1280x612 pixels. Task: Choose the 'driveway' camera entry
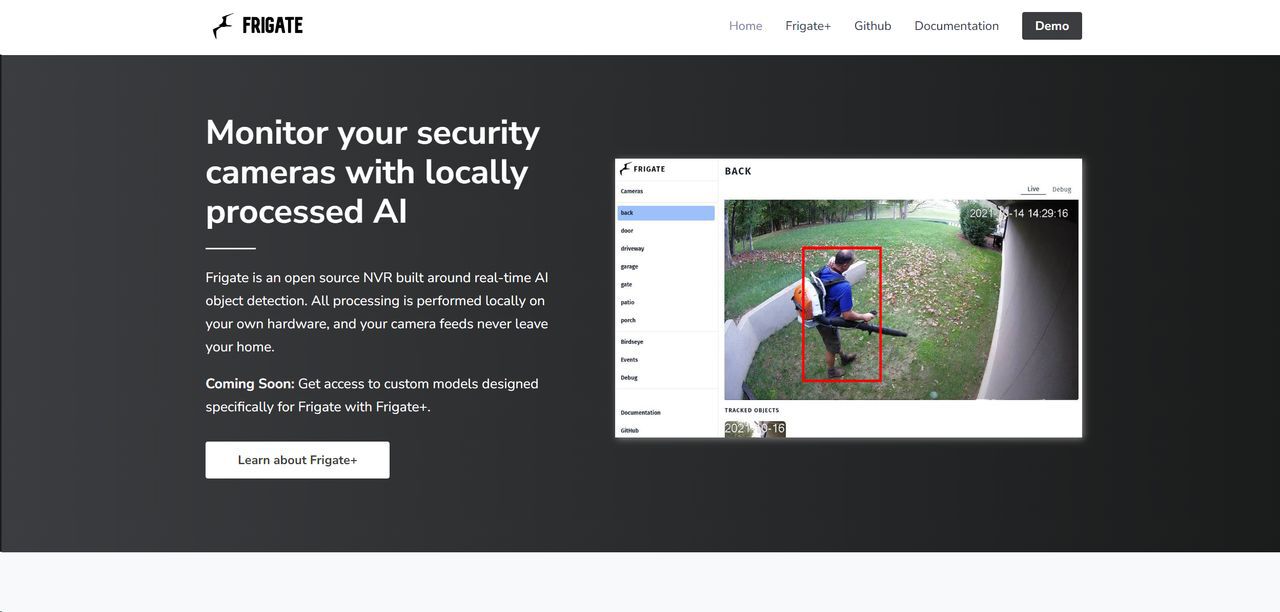632,249
